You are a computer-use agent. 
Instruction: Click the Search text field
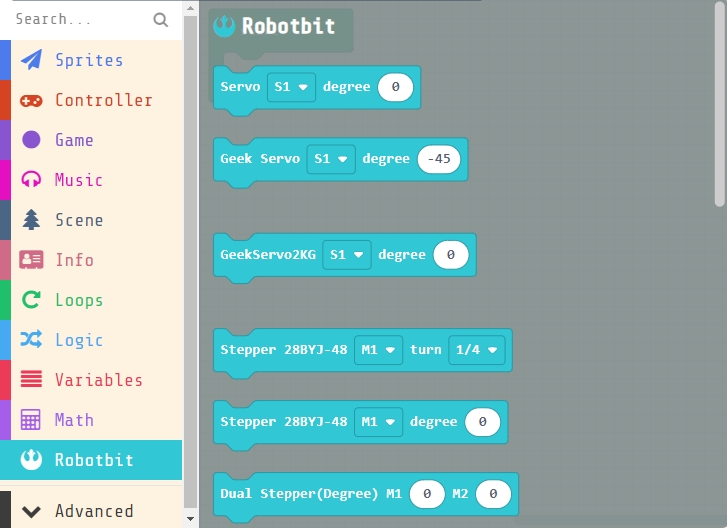80,20
